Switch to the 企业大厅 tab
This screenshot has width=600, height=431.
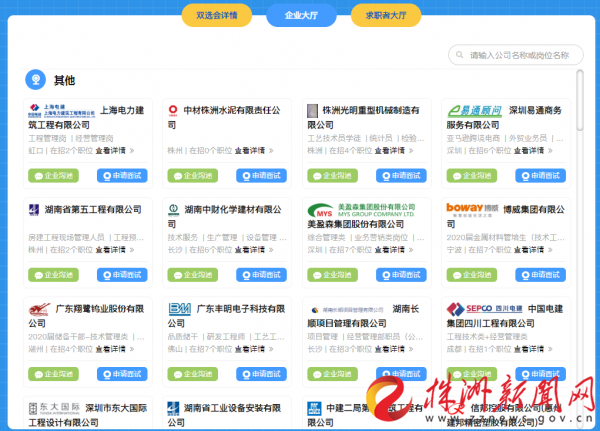(301, 15)
